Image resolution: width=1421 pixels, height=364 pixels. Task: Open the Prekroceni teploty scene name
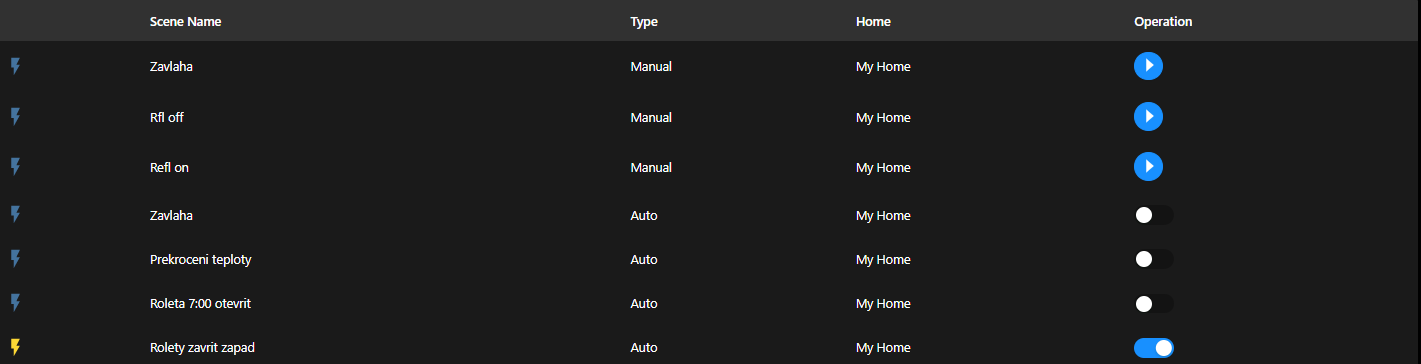coord(201,259)
